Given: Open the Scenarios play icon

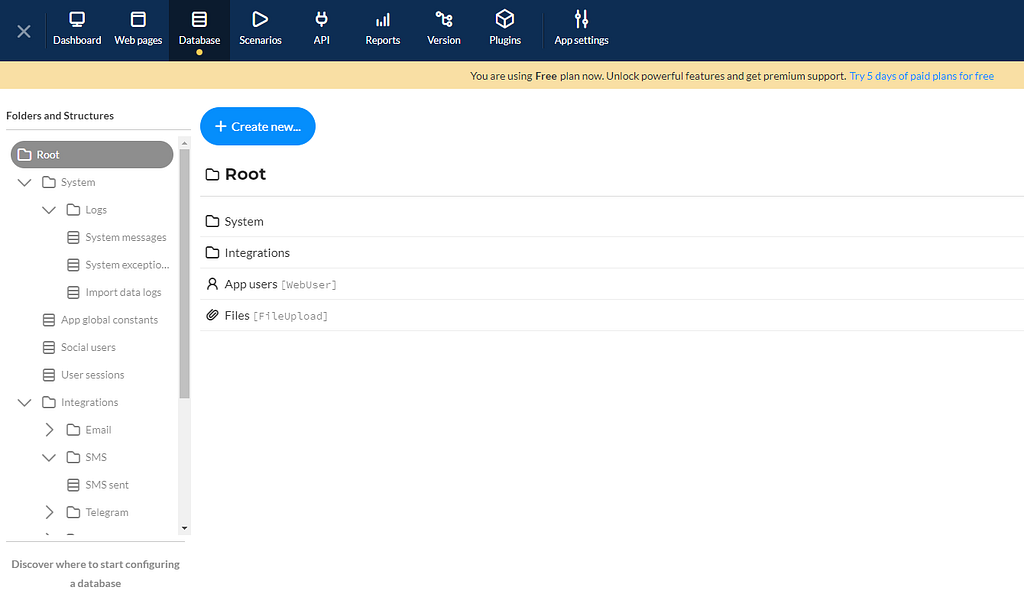Looking at the screenshot, I should point(260,19).
